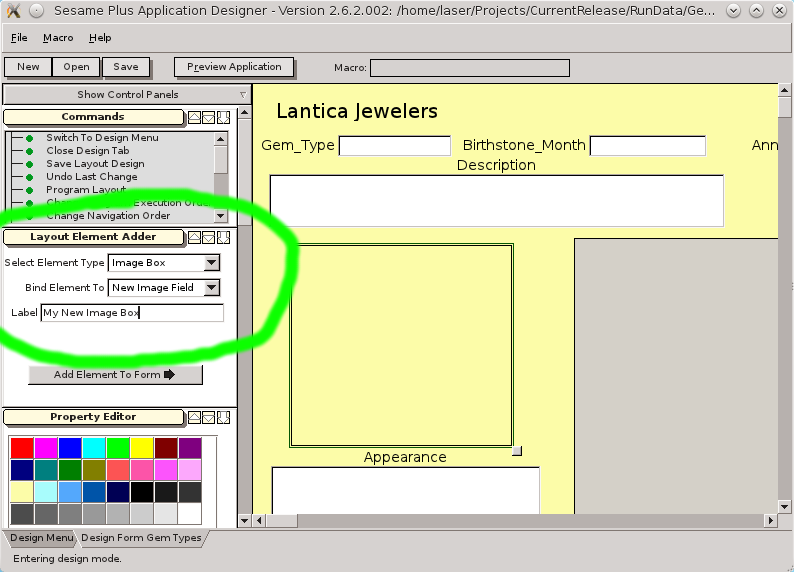This screenshot has width=794, height=572.
Task: Open the Macro menu
Action: 58,37
